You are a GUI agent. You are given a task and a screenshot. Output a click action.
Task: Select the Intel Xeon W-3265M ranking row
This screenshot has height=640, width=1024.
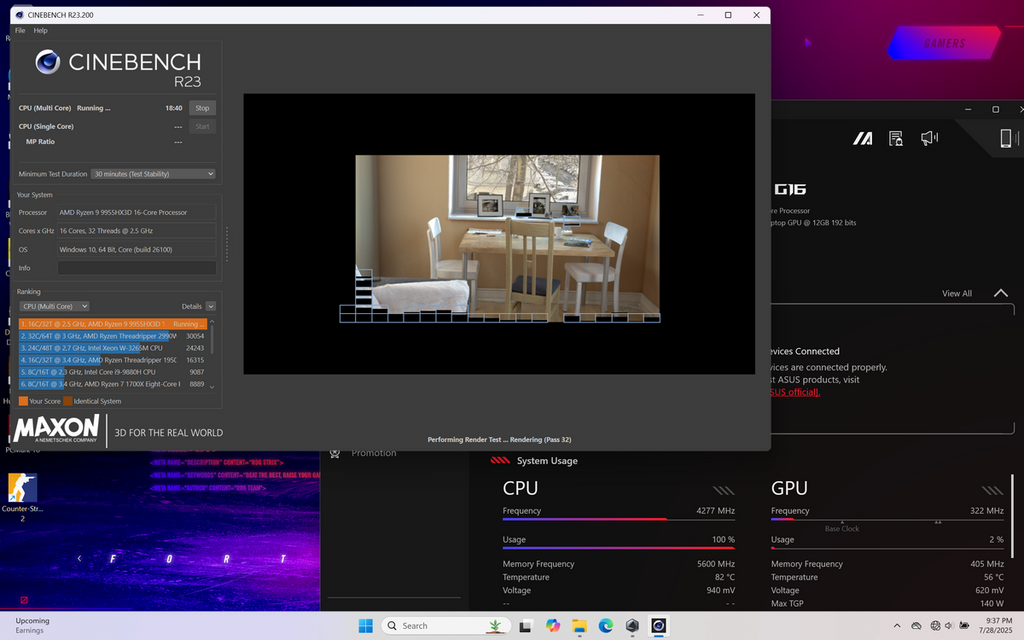[112, 348]
